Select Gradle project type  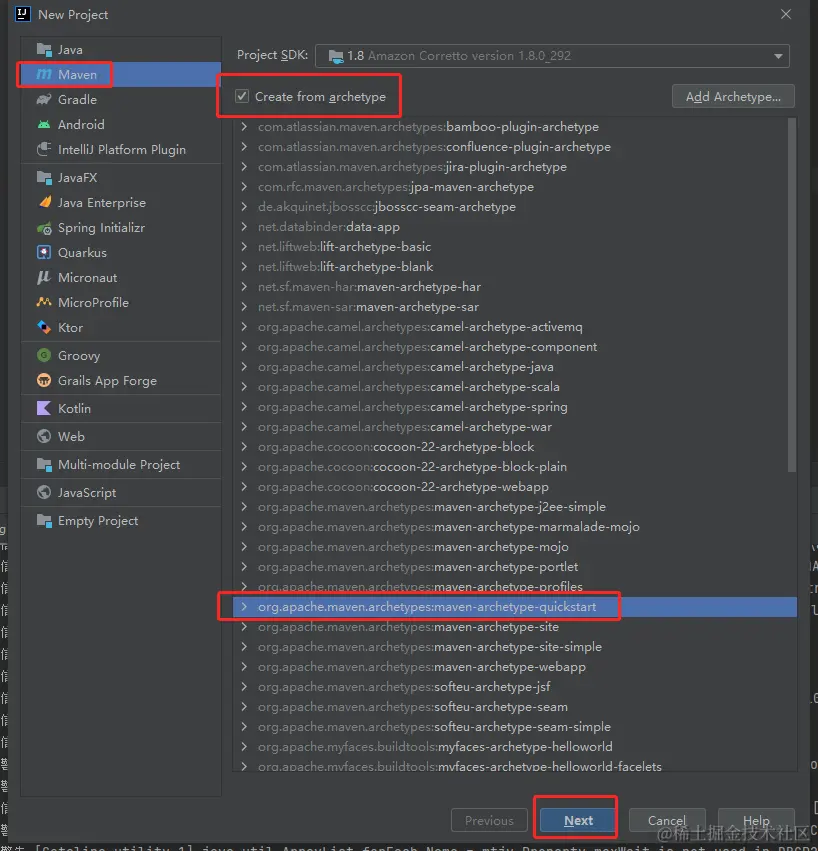pyautogui.click(x=121, y=99)
